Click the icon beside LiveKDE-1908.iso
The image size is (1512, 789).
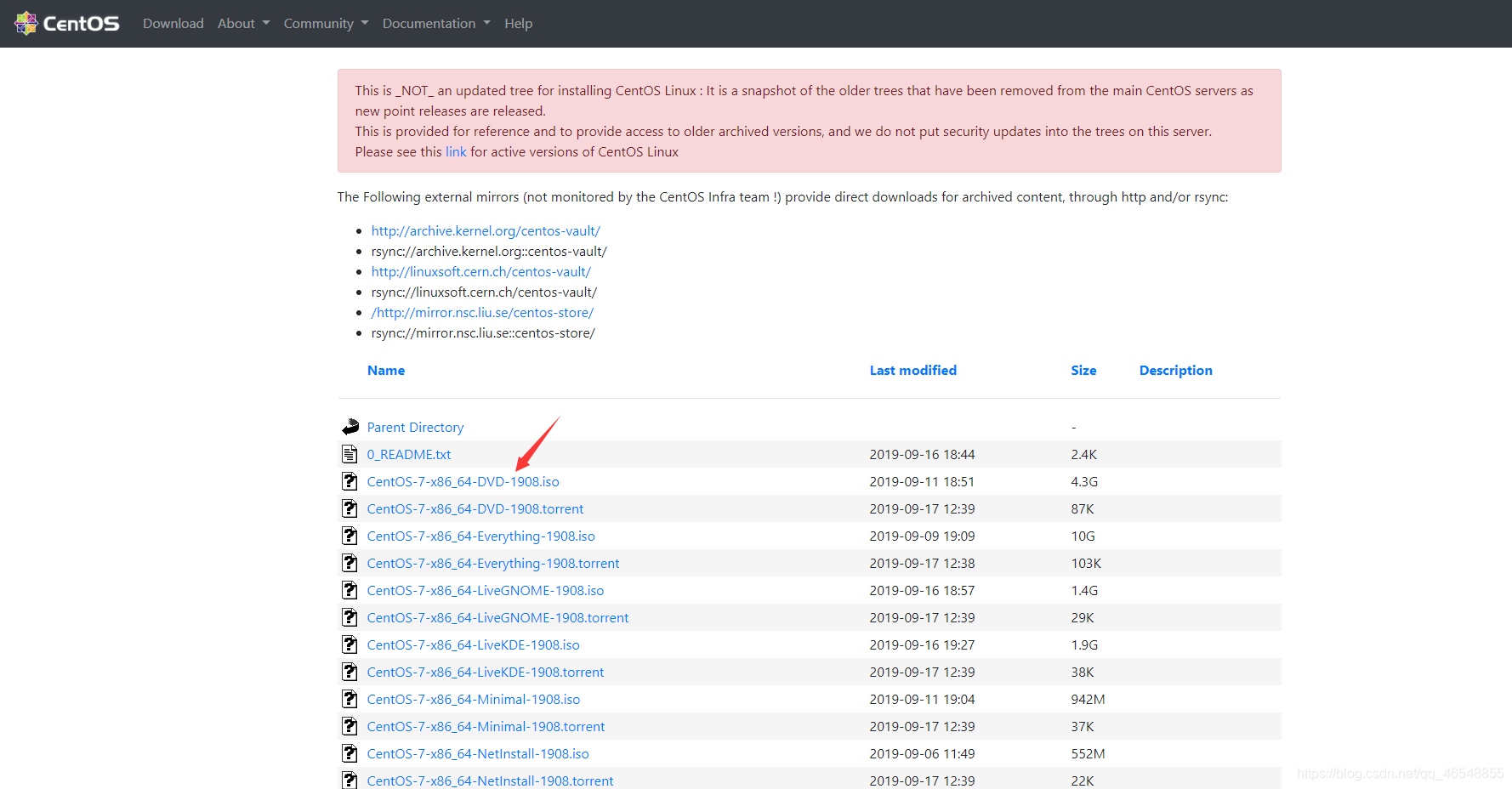pyautogui.click(x=350, y=644)
